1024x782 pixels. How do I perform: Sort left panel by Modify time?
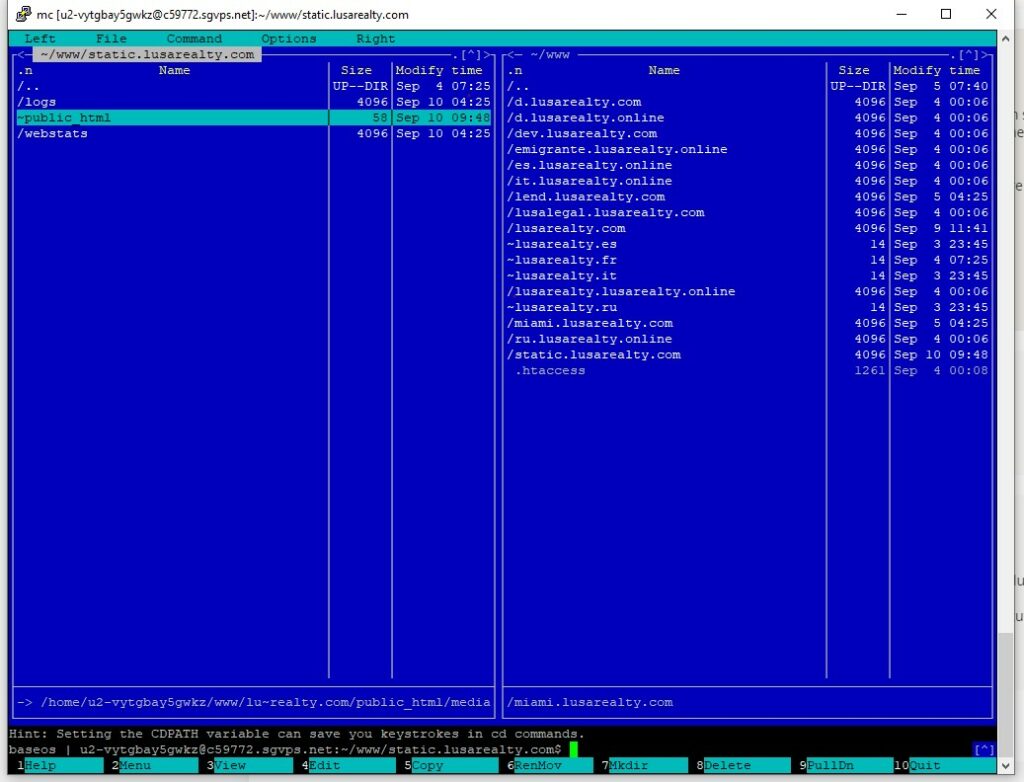click(x=439, y=71)
